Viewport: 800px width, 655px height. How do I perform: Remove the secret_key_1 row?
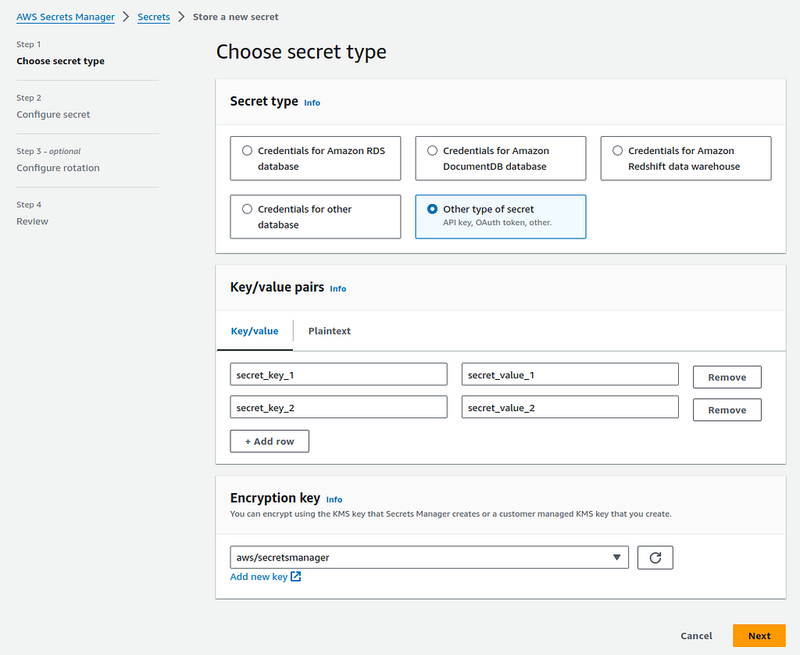tap(727, 377)
